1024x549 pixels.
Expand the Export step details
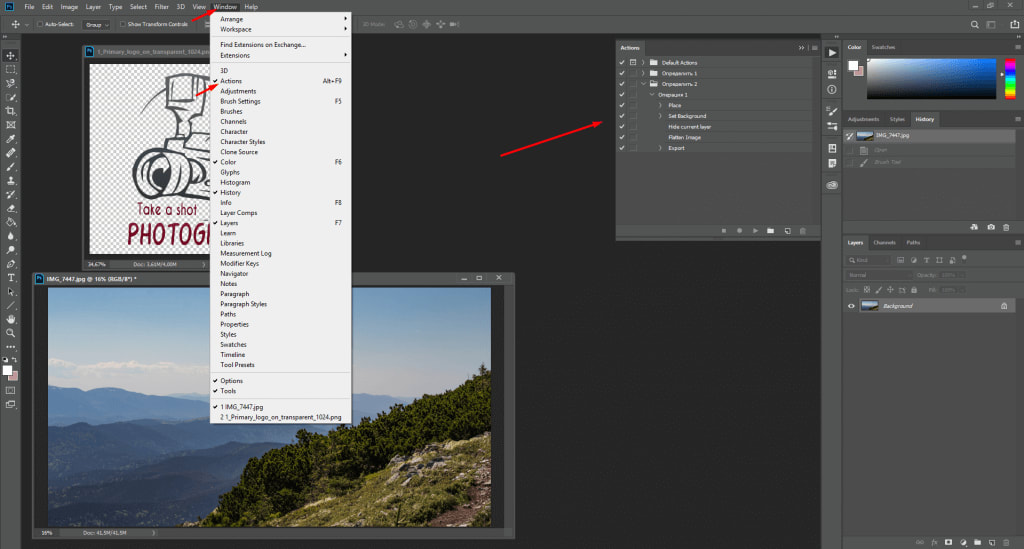coord(660,148)
